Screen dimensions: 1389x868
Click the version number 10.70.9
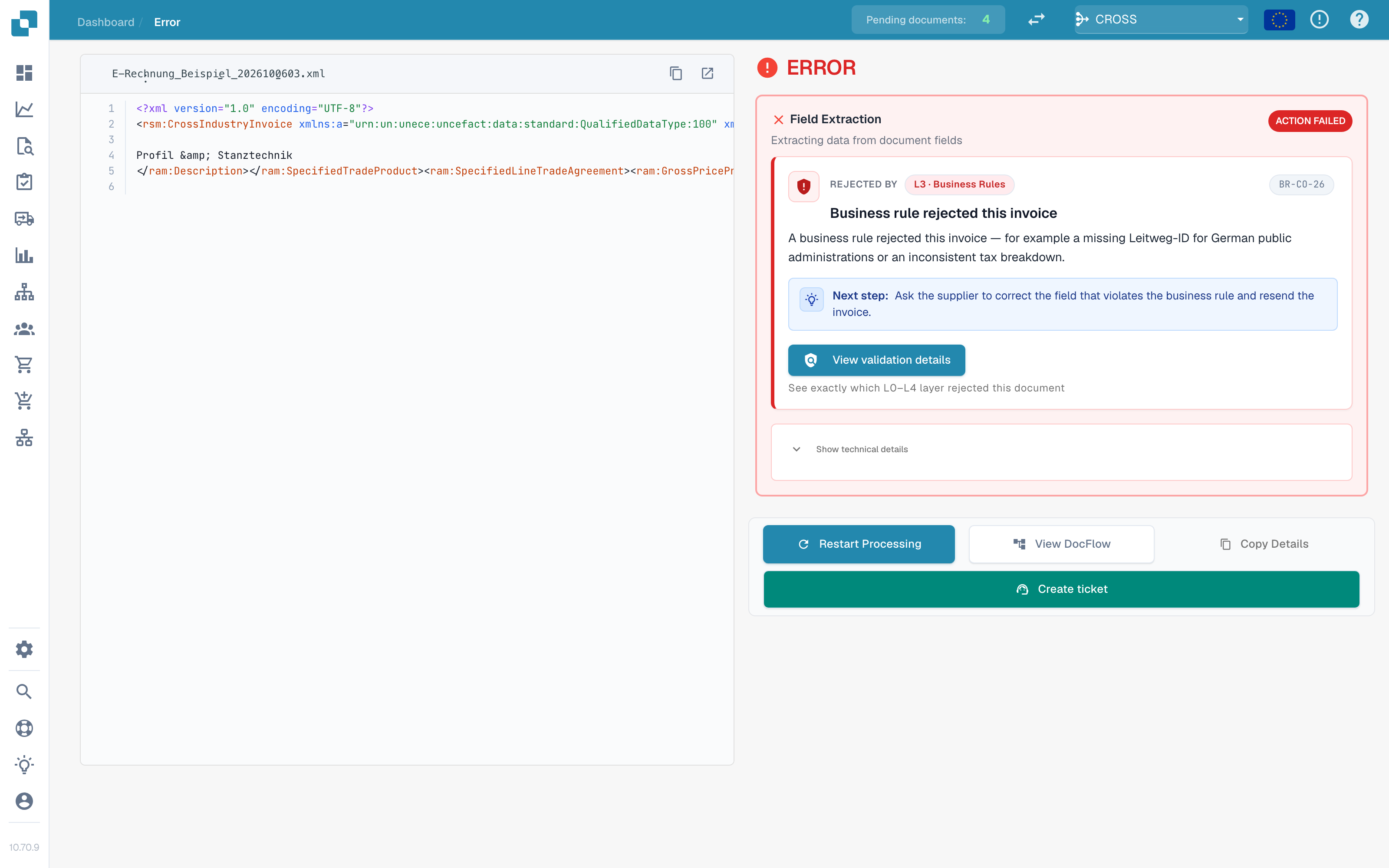point(24,847)
